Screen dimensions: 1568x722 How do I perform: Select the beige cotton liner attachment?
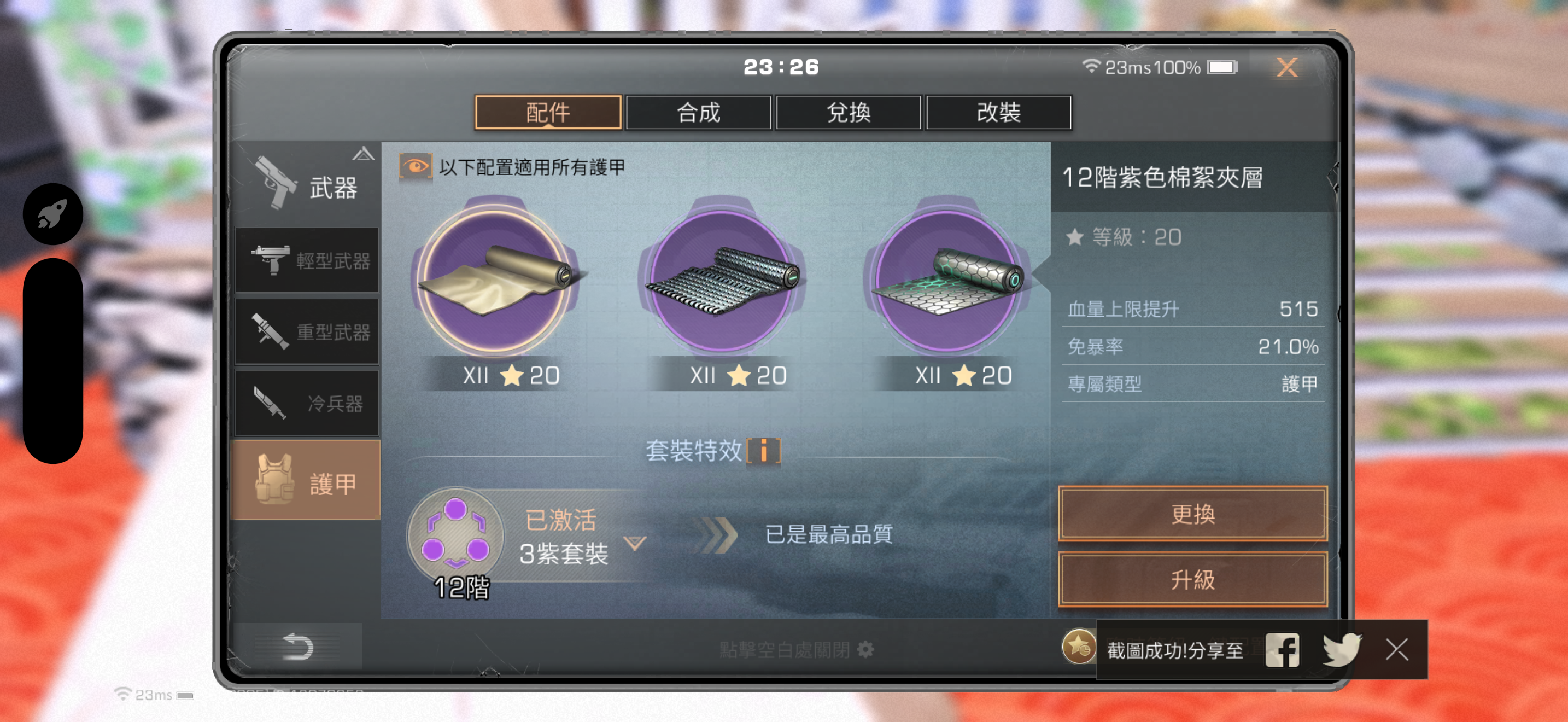click(x=496, y=280)
